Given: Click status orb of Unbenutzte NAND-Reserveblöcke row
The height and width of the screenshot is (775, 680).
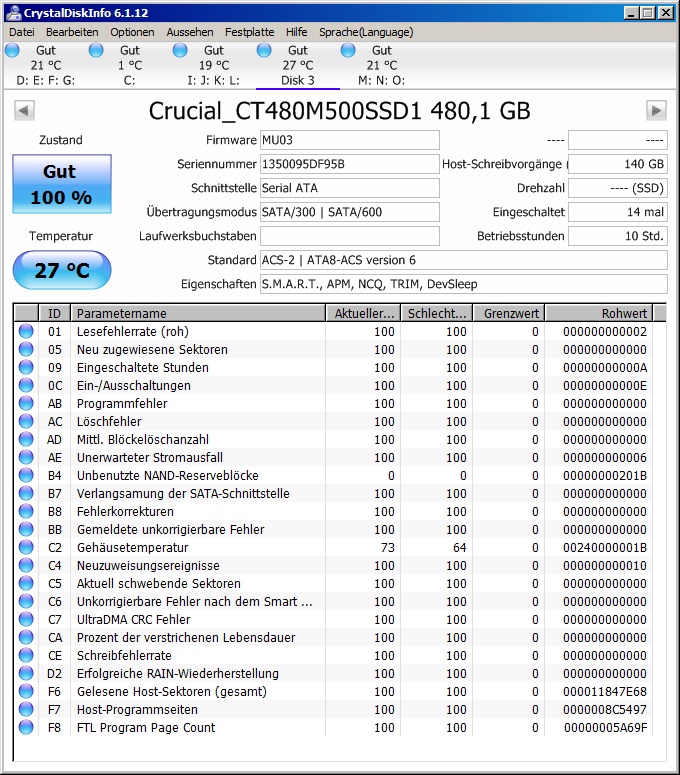Looking at the screenshot, I should [26, 475].
